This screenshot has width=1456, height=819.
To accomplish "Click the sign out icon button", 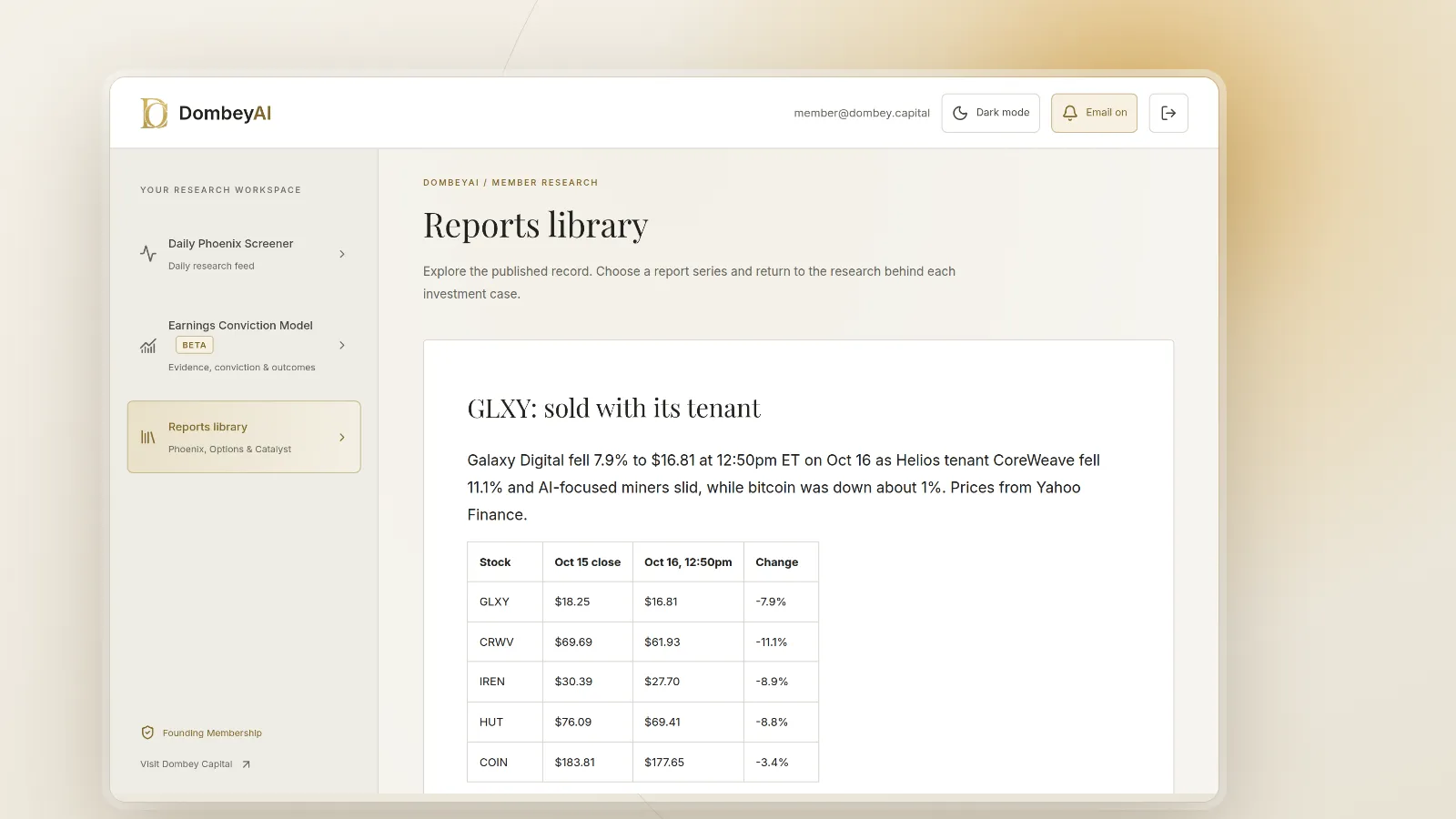I will click(1168, 113).
